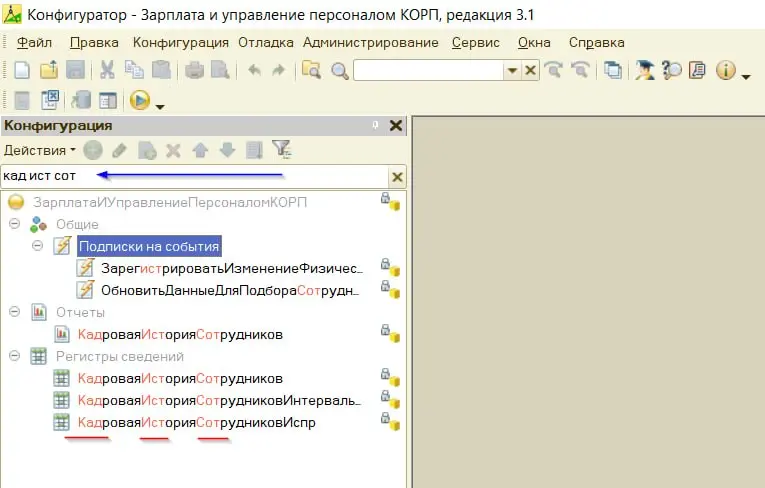
Task: Select КадроваяИсторияСотрудниковИспр register
Action: point(197,422)
